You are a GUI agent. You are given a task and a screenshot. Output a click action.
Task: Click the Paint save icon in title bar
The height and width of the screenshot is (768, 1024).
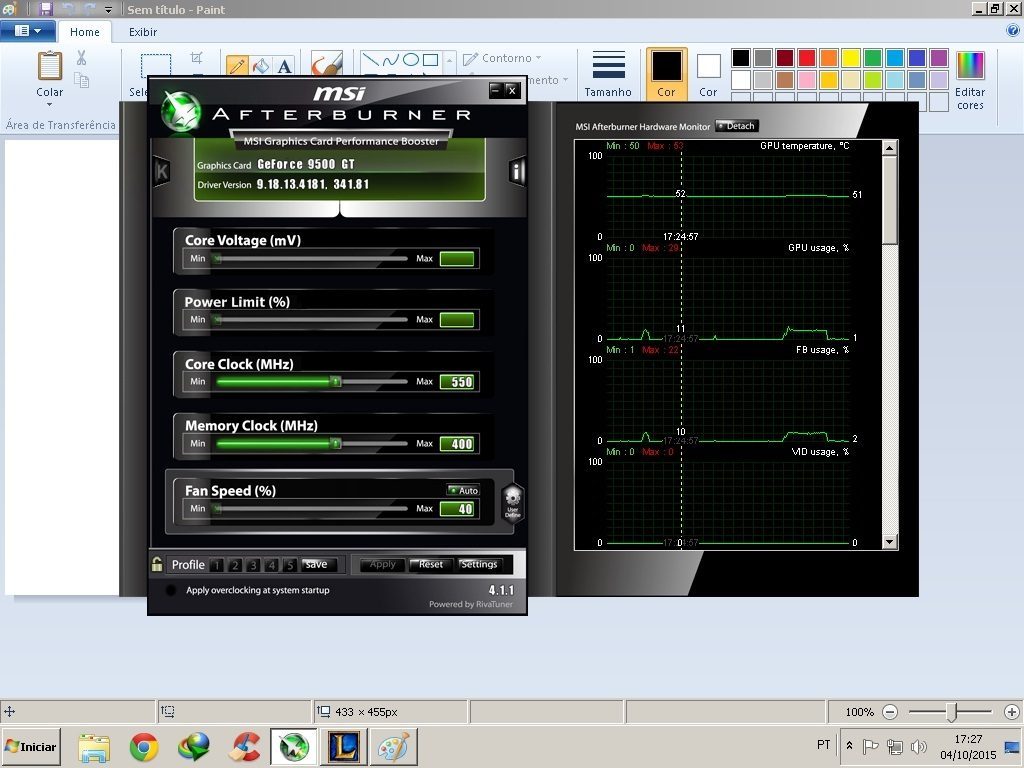tap(45, 9)
